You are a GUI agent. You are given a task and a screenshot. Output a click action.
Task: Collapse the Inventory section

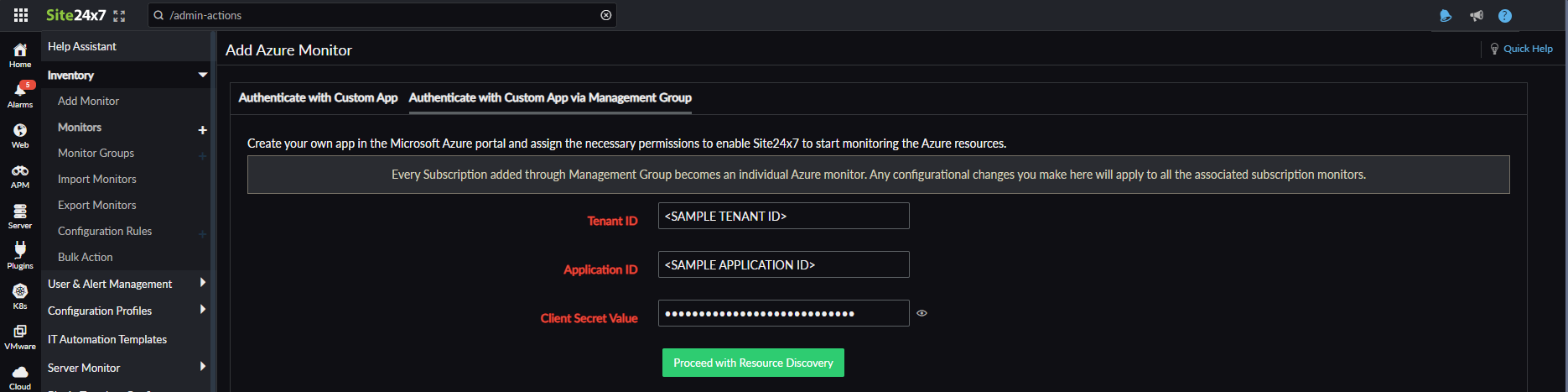[202, 76]
